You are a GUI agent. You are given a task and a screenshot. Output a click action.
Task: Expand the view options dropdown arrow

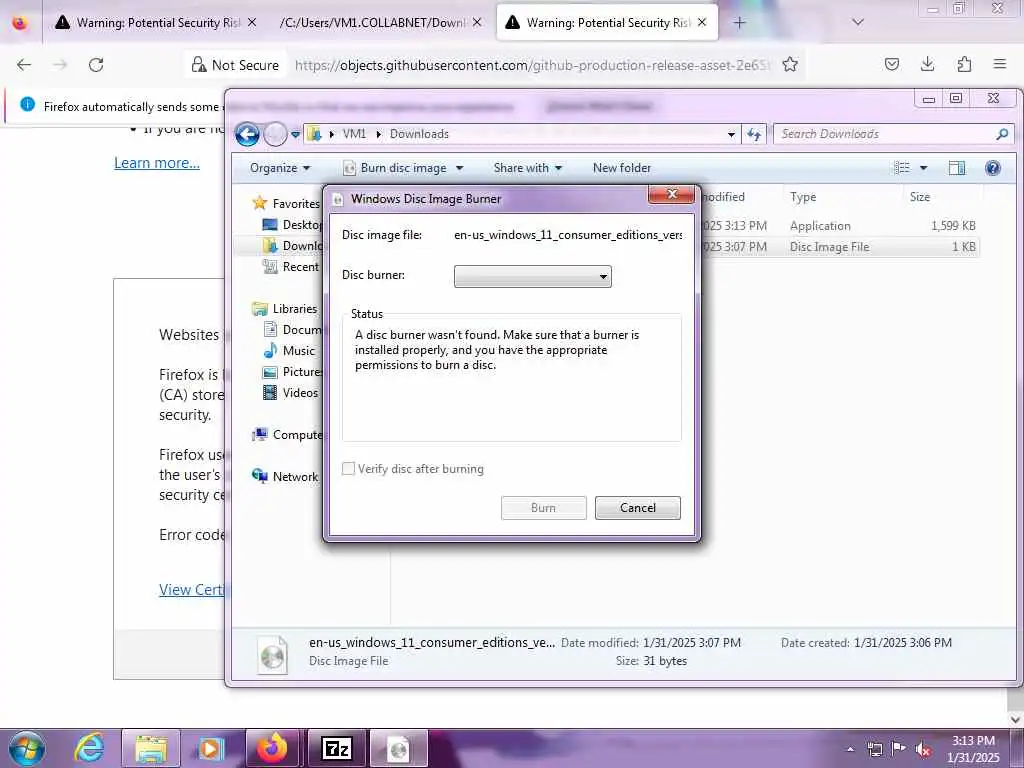923,168
